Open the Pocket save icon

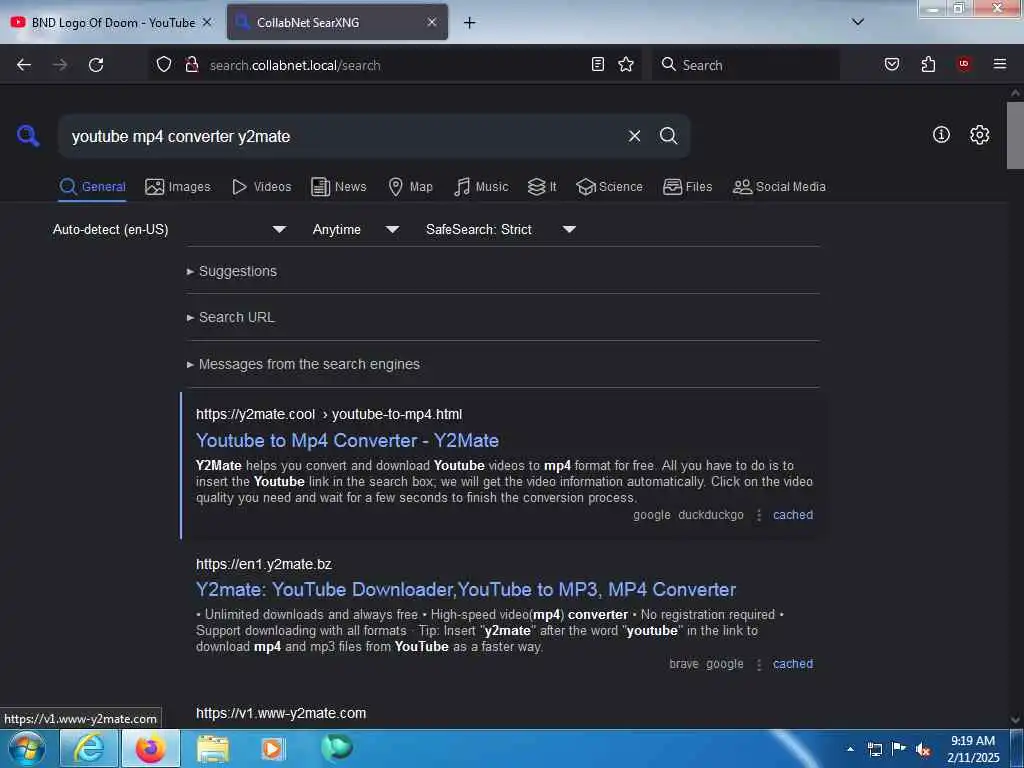point(892,64)
